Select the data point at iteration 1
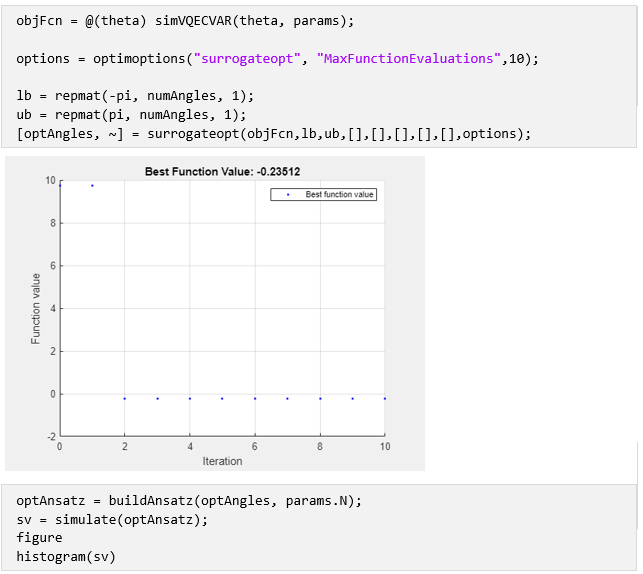The height and width of the screenshot is (574, 643). pos(93,185)
